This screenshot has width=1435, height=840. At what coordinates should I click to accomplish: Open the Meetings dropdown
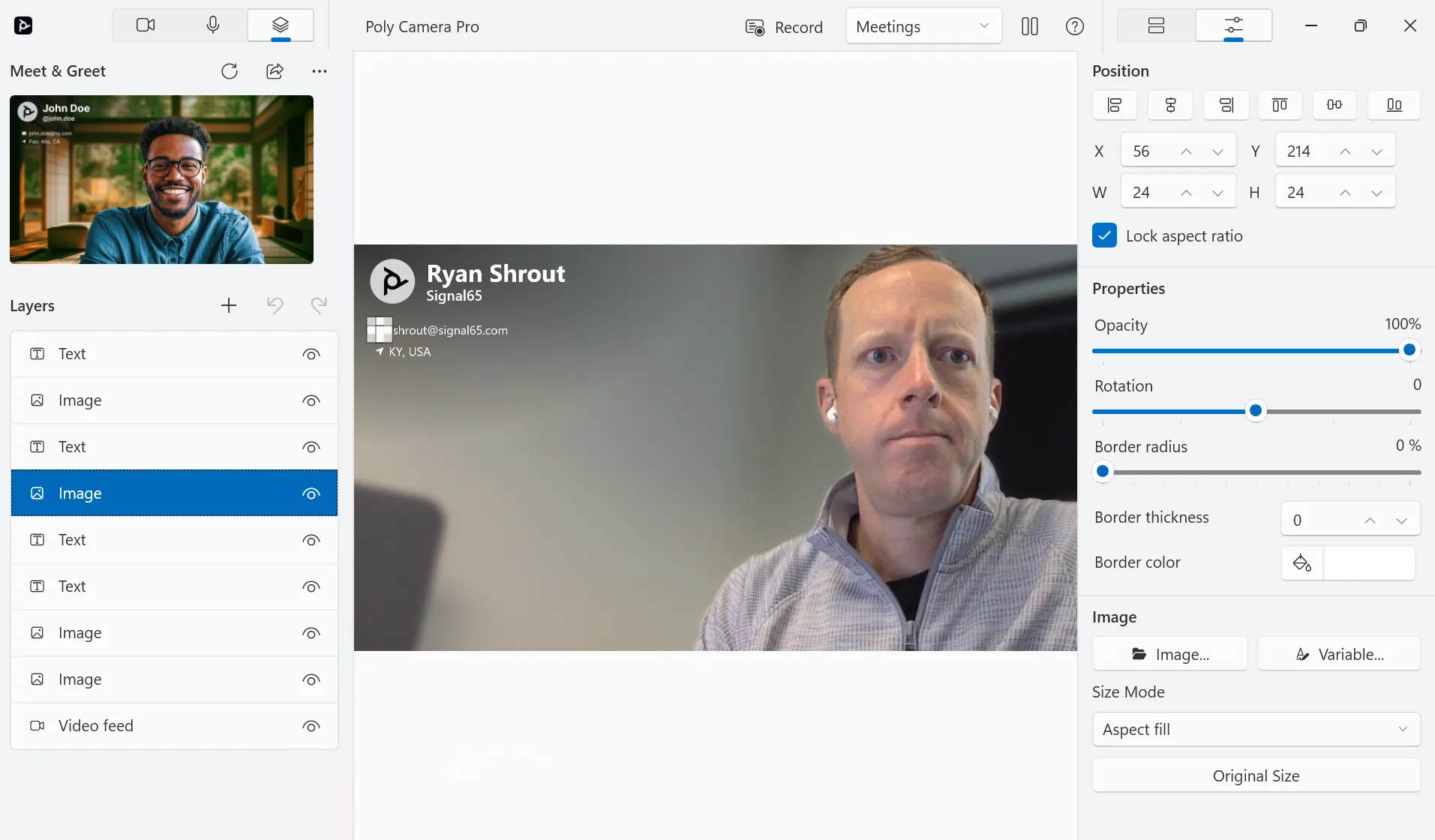coord(923,26)
